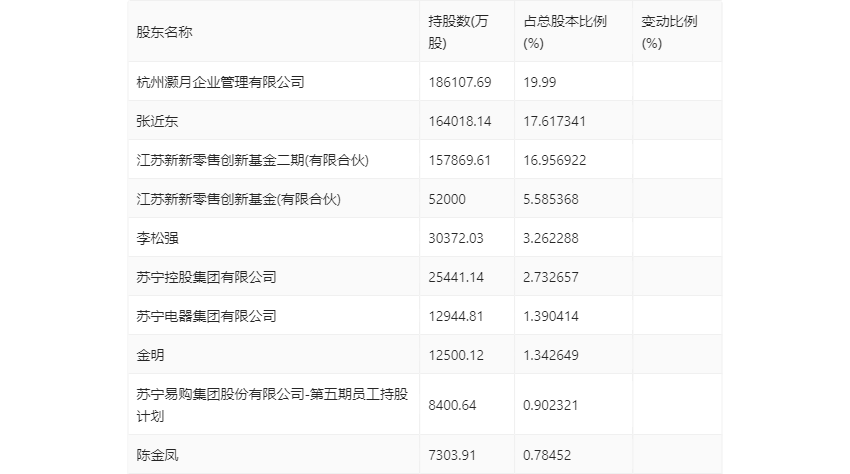The width and height of the screenshot is (850, 474).
Task: Select the percentage 1.390414
Action: point(551,316)
